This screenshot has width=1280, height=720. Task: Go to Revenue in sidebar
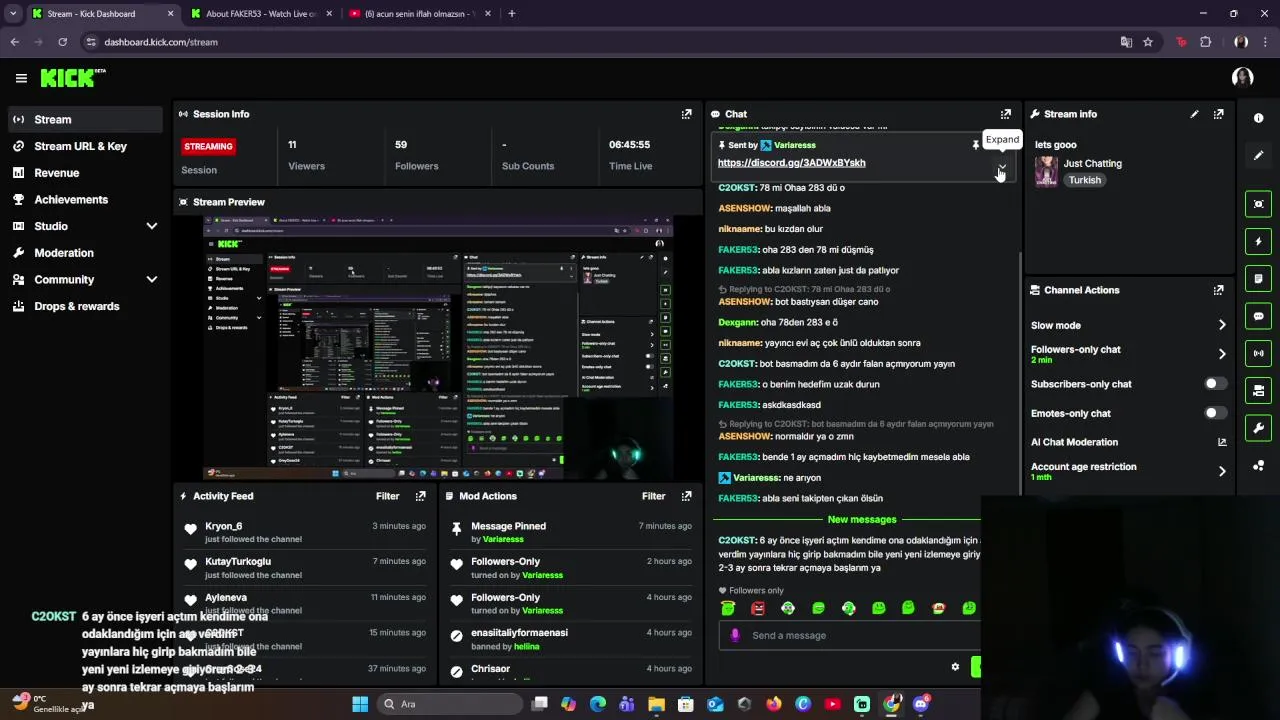pyautogui.click(x=85, y=173)
